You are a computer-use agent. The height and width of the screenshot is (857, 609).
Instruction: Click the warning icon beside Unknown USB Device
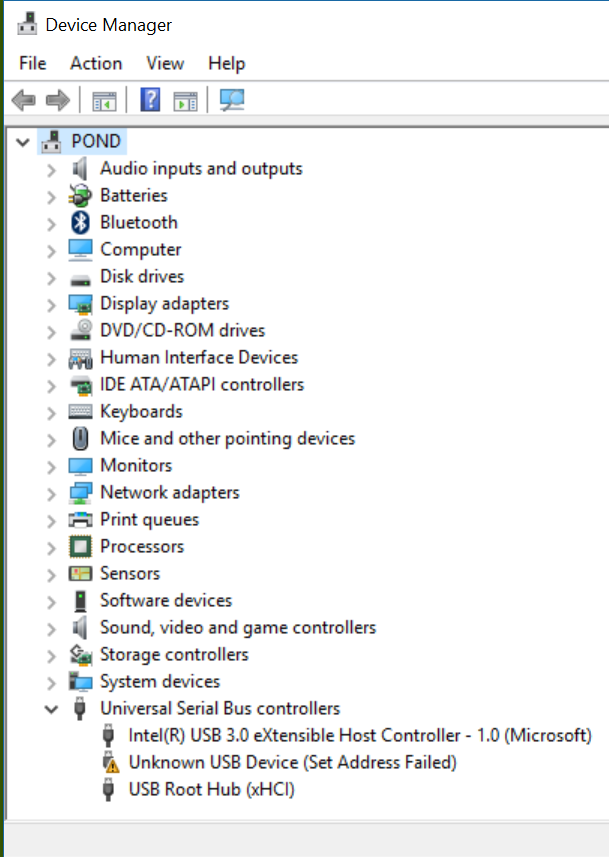pos(110,762)
